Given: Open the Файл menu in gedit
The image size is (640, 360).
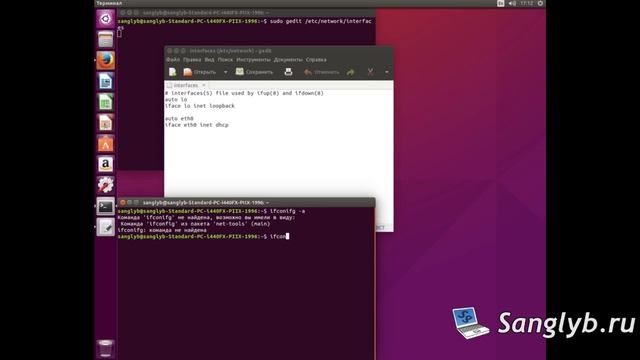Looking at the screenshot, I should [173, 60].
